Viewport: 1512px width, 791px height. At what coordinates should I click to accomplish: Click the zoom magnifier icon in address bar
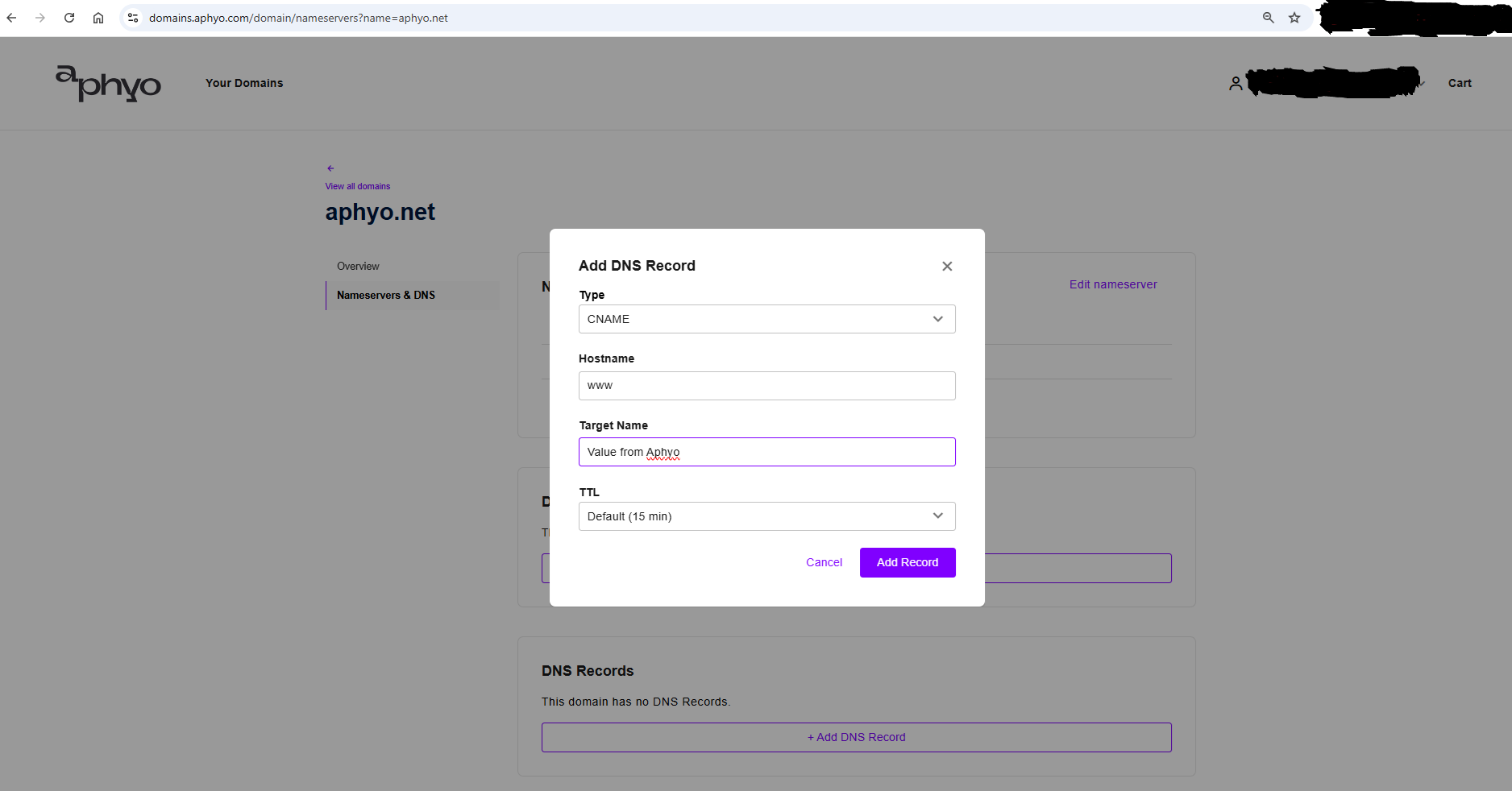[1269, 18]
